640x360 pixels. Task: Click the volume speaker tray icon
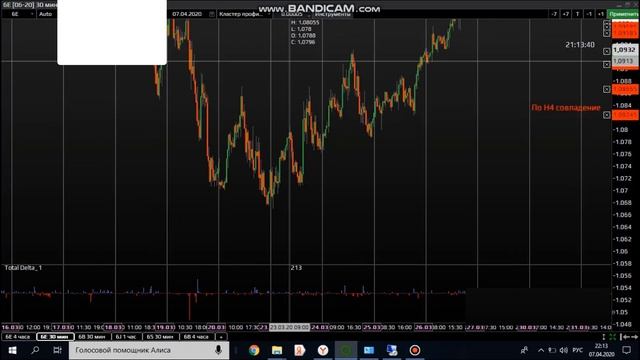tap(564, 350)
